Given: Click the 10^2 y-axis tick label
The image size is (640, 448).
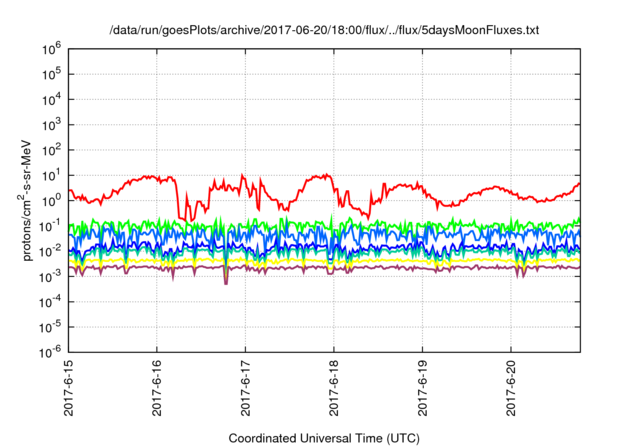Looking at the screenshot, I should coord(51,151).
